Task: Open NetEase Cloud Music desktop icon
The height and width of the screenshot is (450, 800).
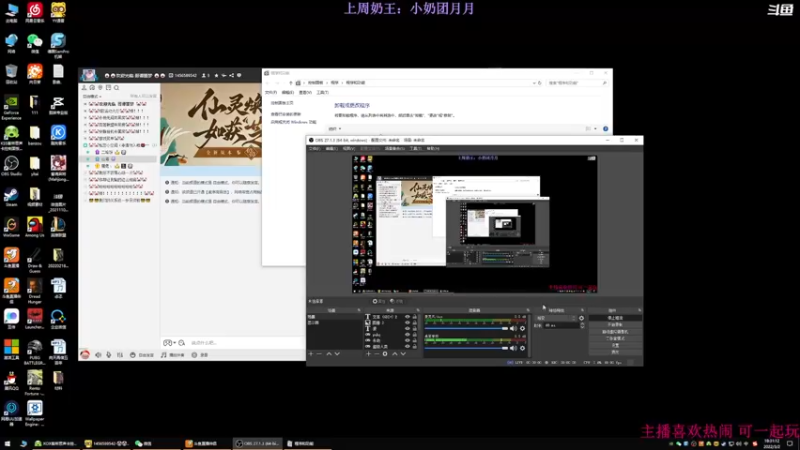Action: (x=35, y=12)
